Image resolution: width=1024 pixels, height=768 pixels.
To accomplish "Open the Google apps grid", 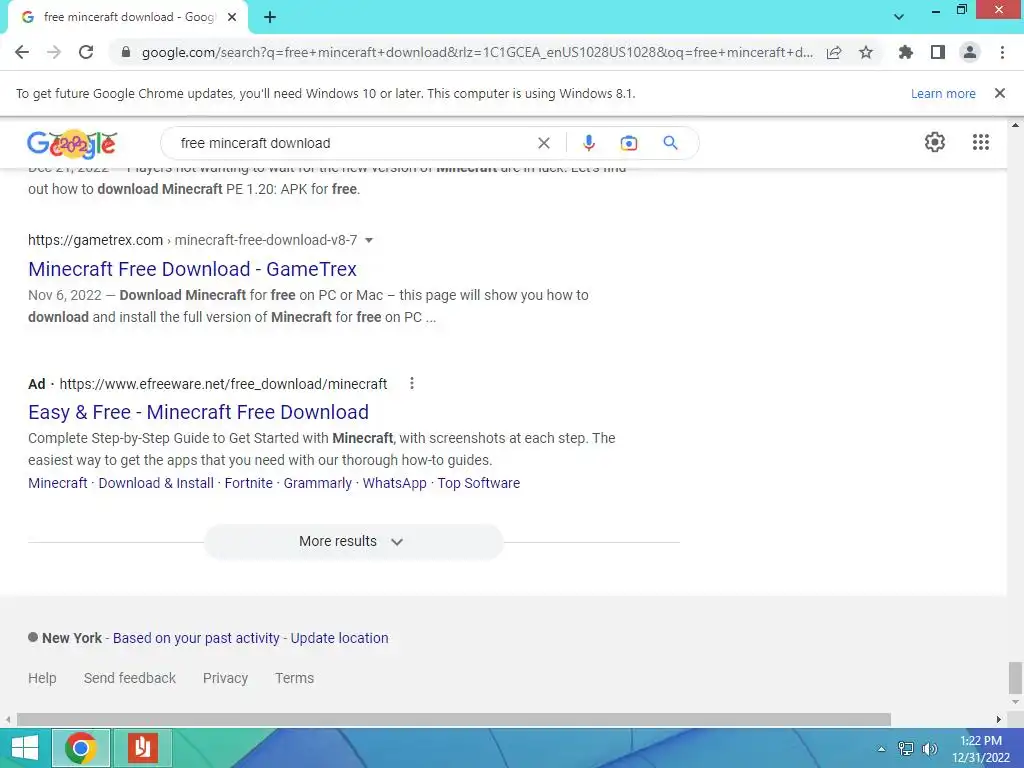I will coord(981,142).
